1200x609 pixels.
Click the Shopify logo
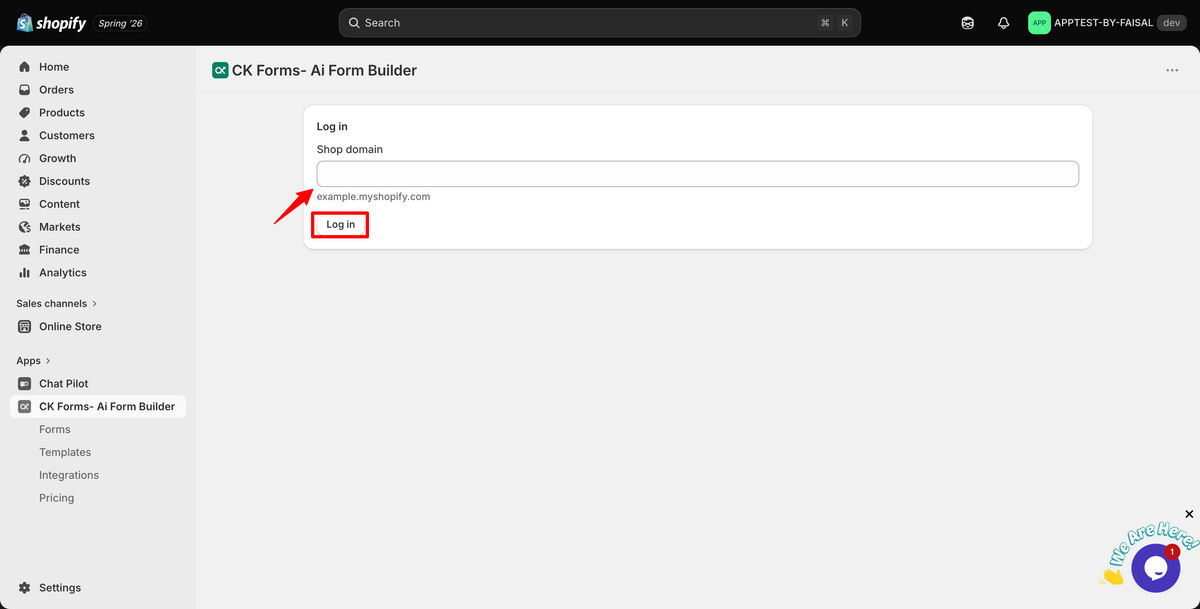(52, 22)
